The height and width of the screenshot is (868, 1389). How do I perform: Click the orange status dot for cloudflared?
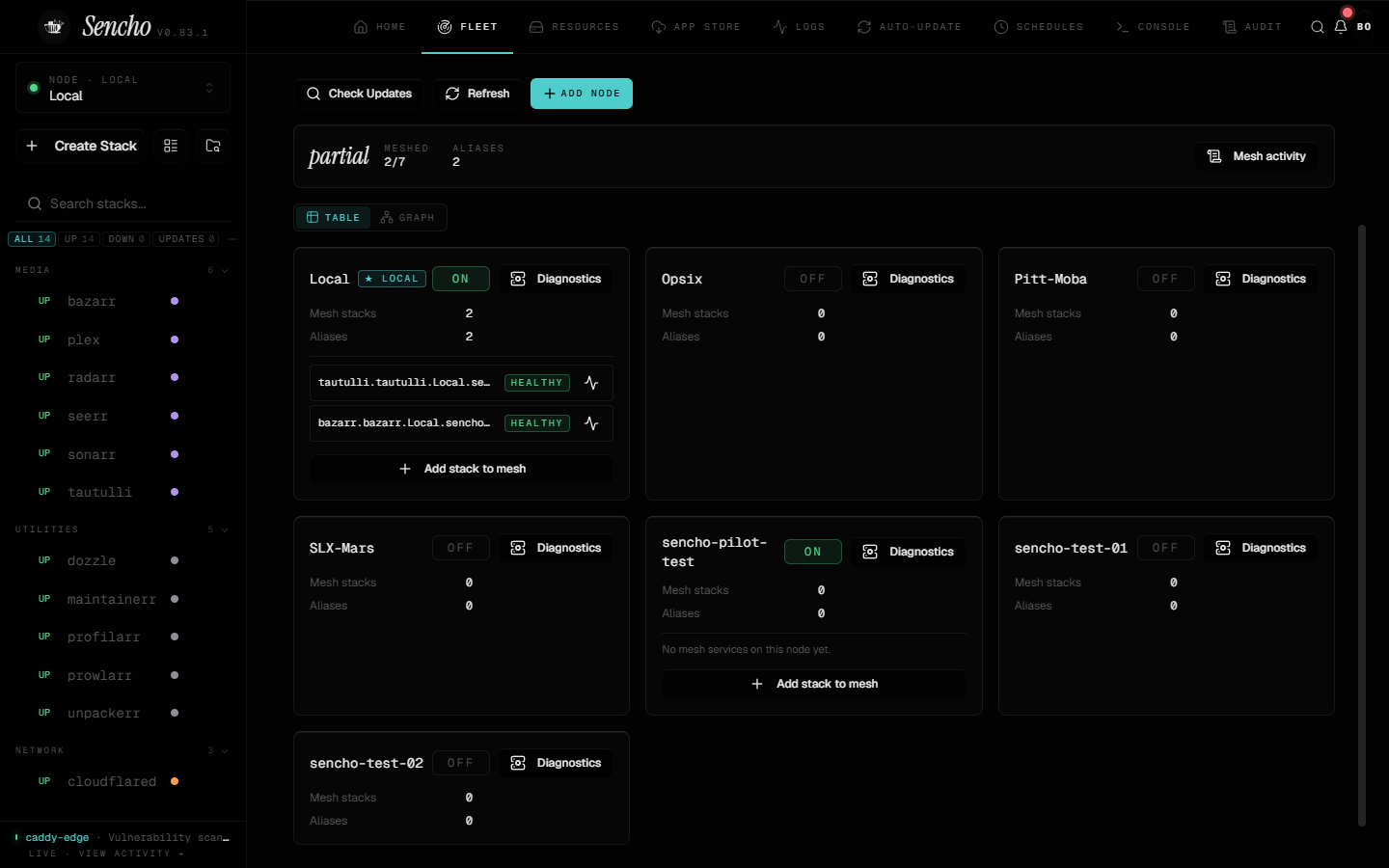[175, 781]
